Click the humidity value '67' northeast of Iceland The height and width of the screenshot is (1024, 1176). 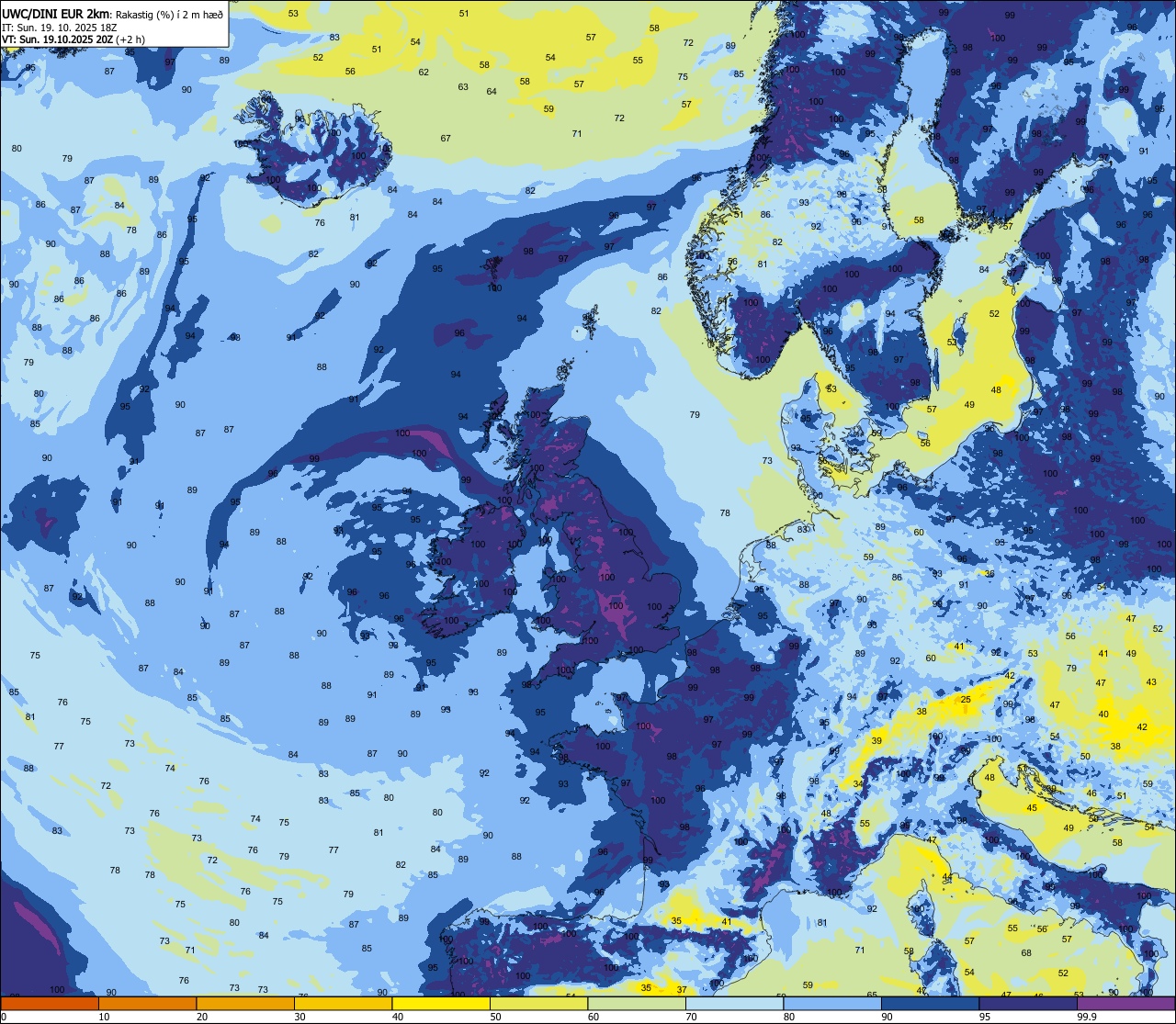coord(446,138)
